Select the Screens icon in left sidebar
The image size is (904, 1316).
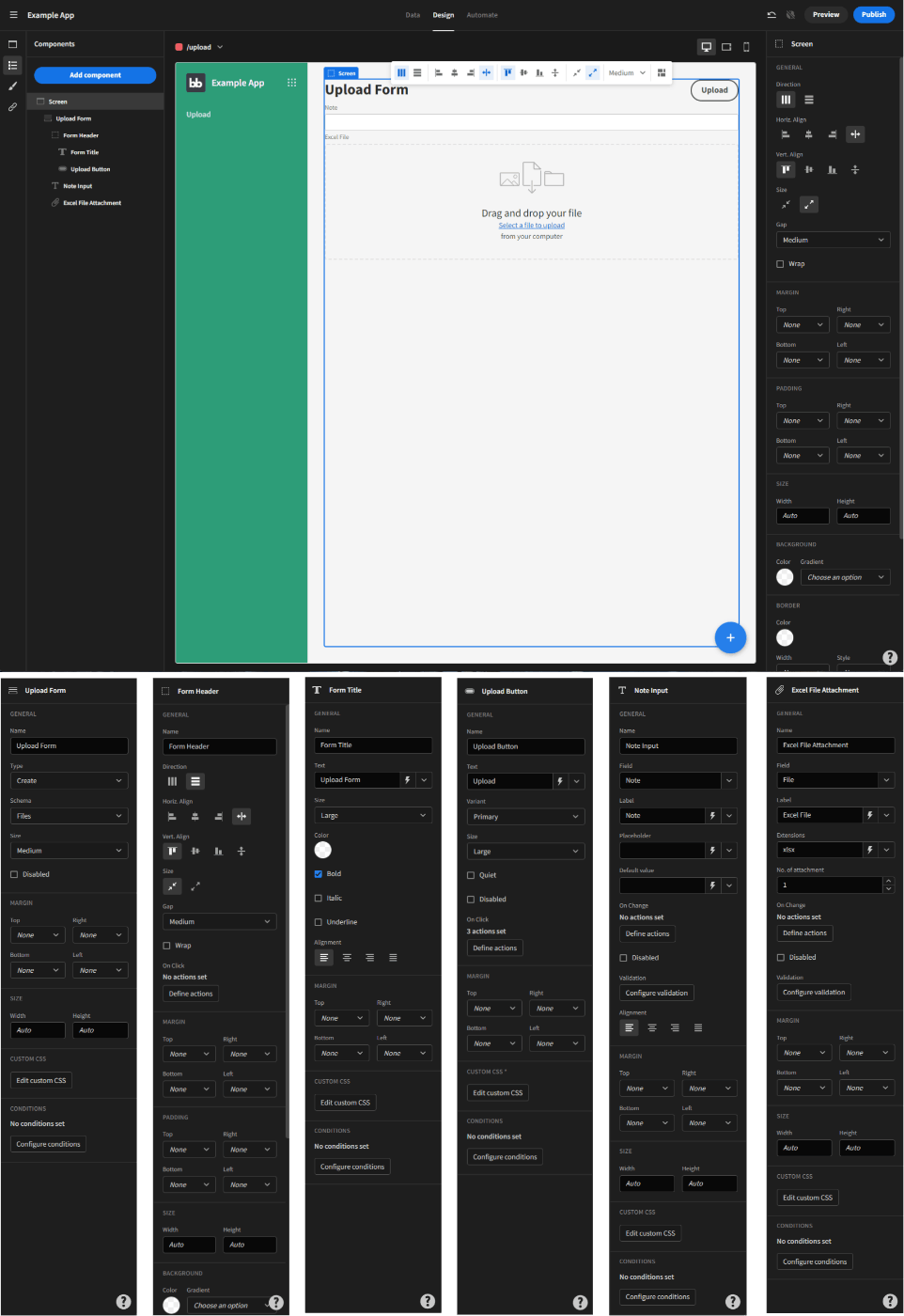[12, 44]
